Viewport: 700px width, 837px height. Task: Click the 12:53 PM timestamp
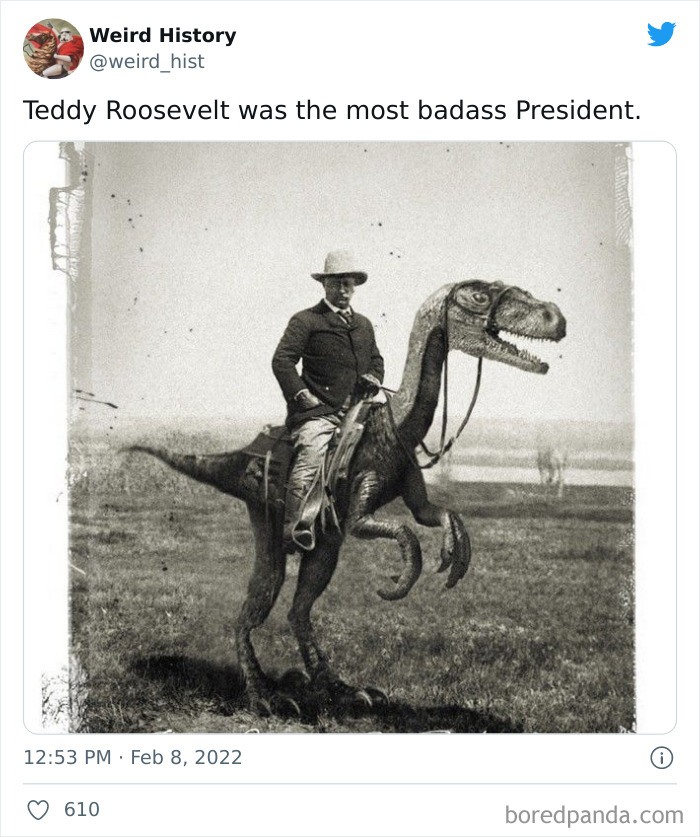(x=67, y=757)
